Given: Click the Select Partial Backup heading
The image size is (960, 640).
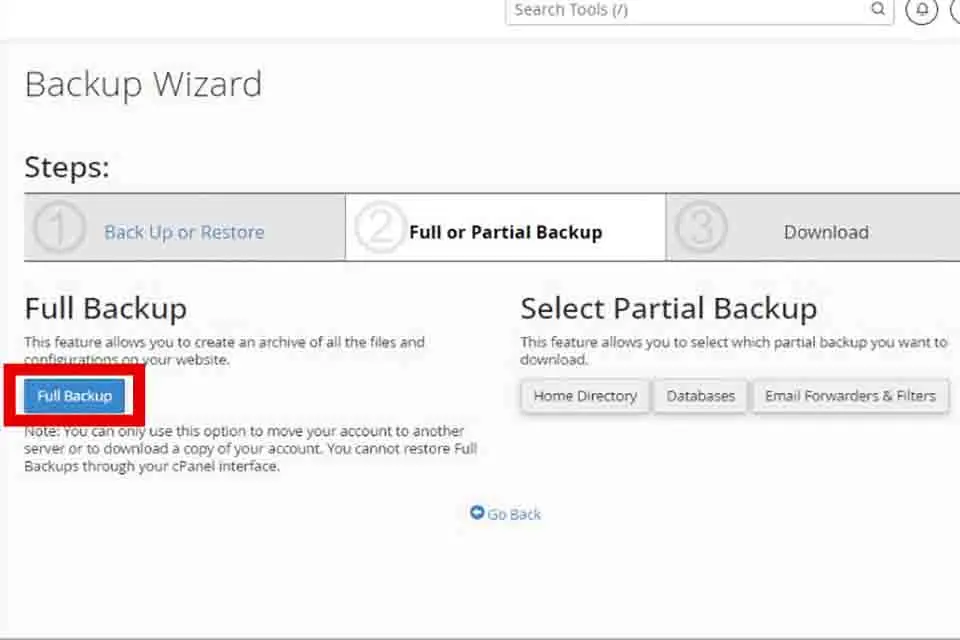Looking at the screenshot, I should [x=669, y=309].
